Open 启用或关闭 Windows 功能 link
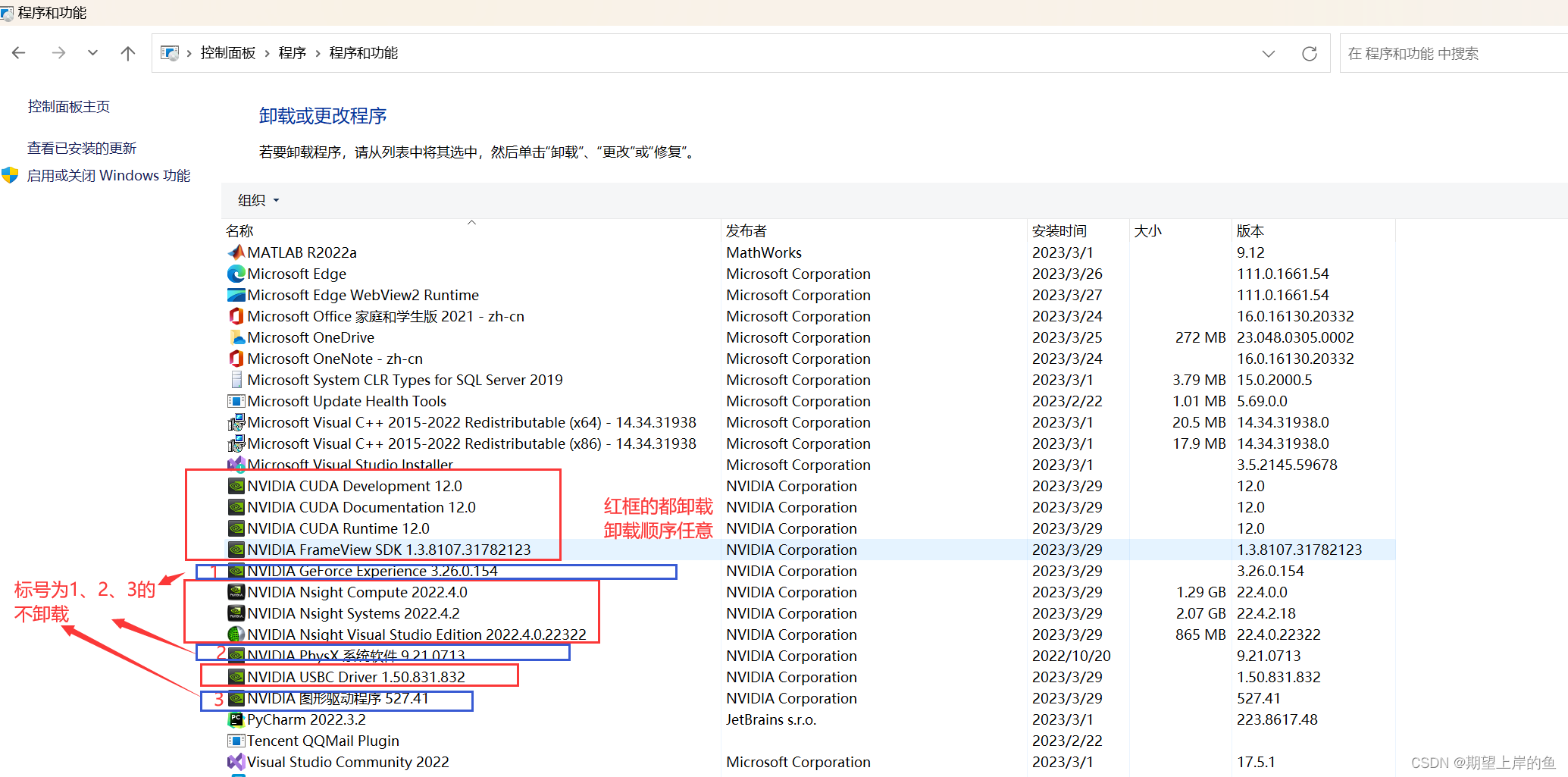The width and height of the screenshot is (1568, 777). (109, 175)
